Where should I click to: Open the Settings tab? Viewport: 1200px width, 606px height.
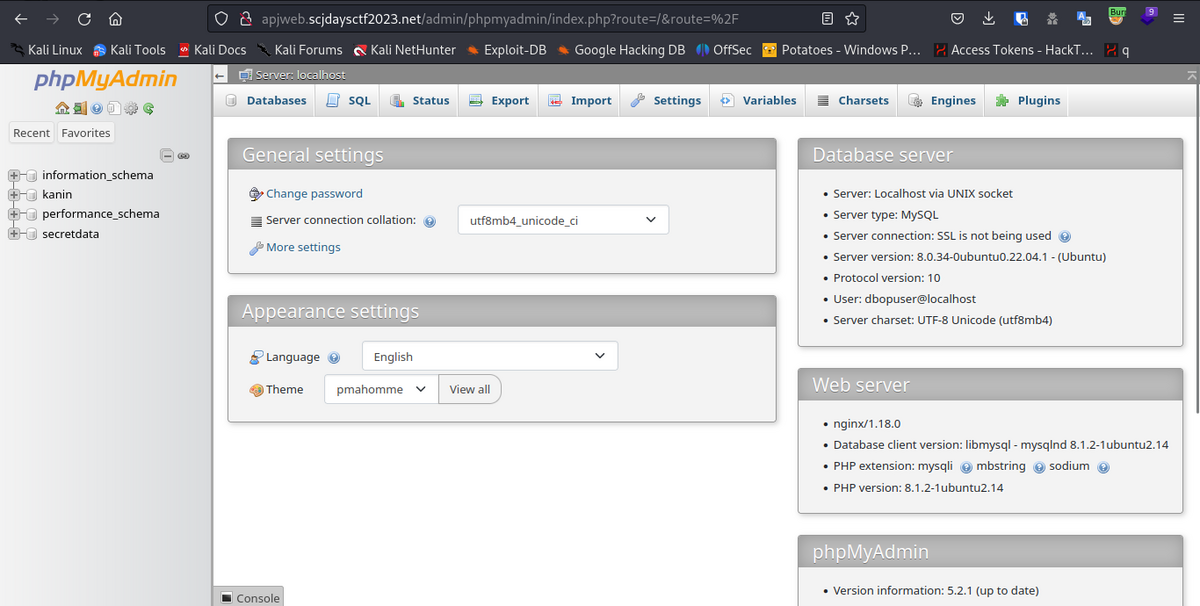point(665,100)
